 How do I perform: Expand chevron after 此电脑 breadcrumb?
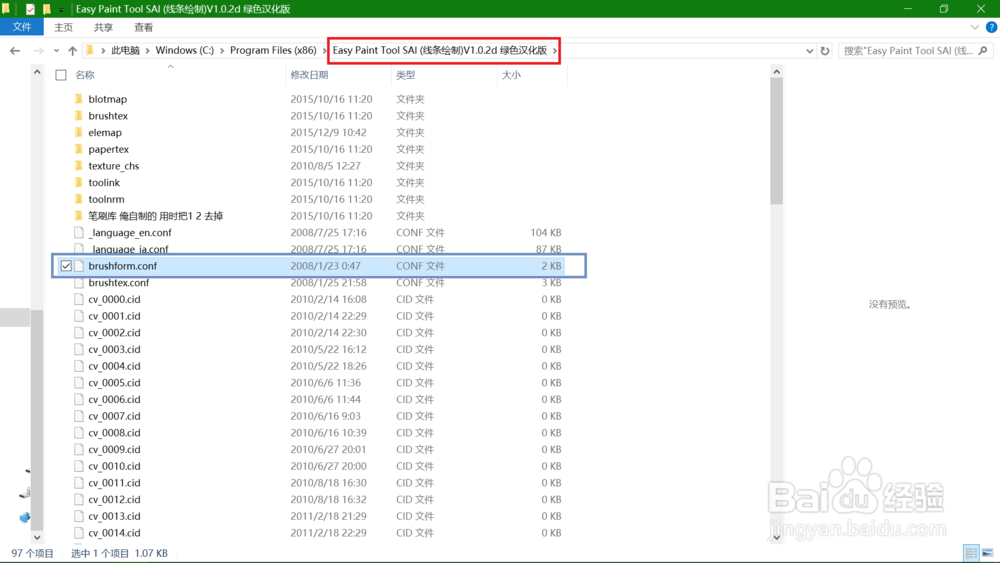(147, 50)
